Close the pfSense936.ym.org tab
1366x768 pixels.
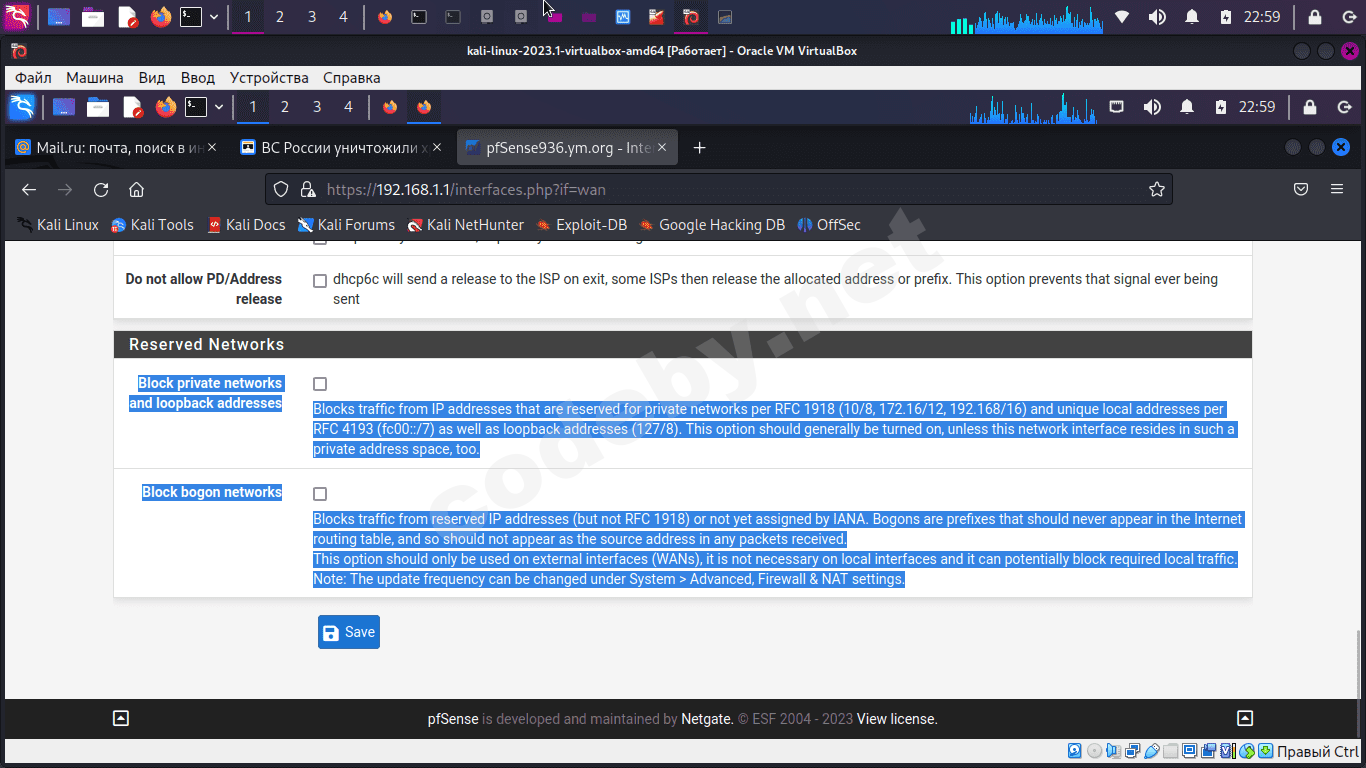tap(663, 148)
